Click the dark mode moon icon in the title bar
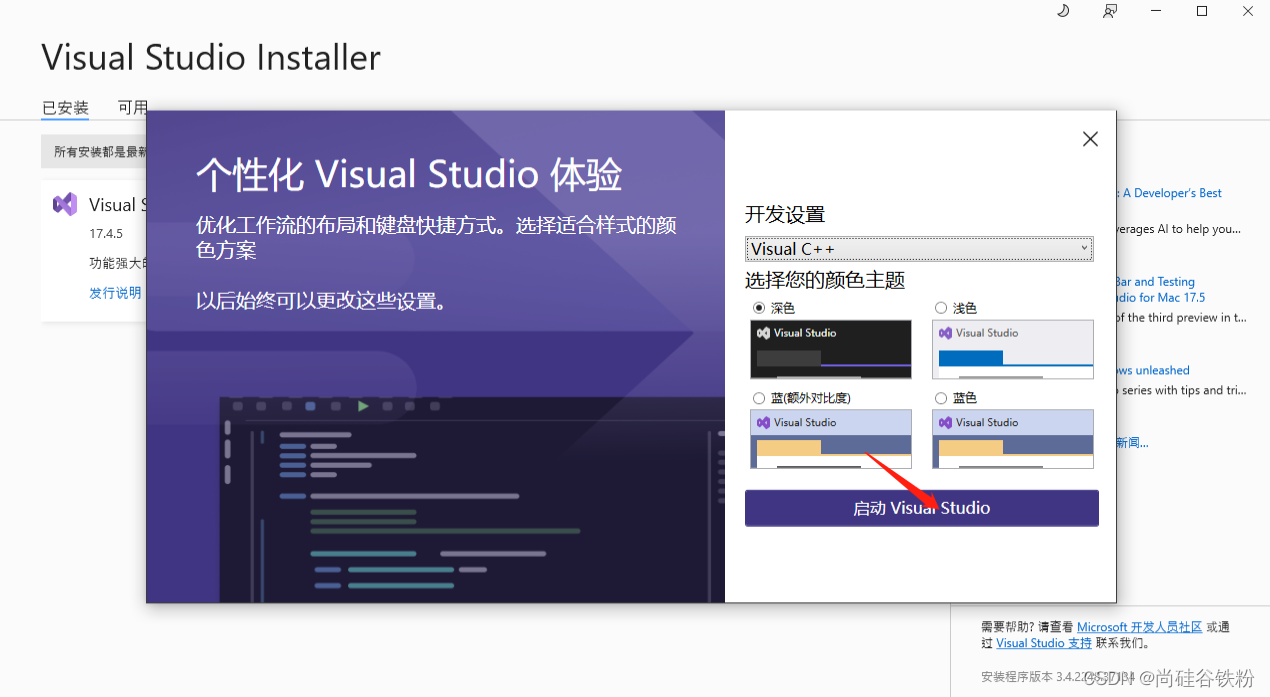Viewport: 1270px width, 697px height. click(1063, 11)
